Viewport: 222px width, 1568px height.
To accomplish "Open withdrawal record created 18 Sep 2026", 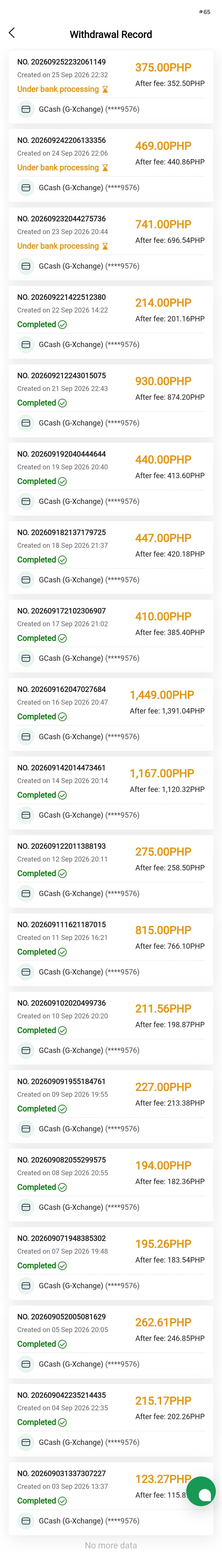I will point(111,558).
